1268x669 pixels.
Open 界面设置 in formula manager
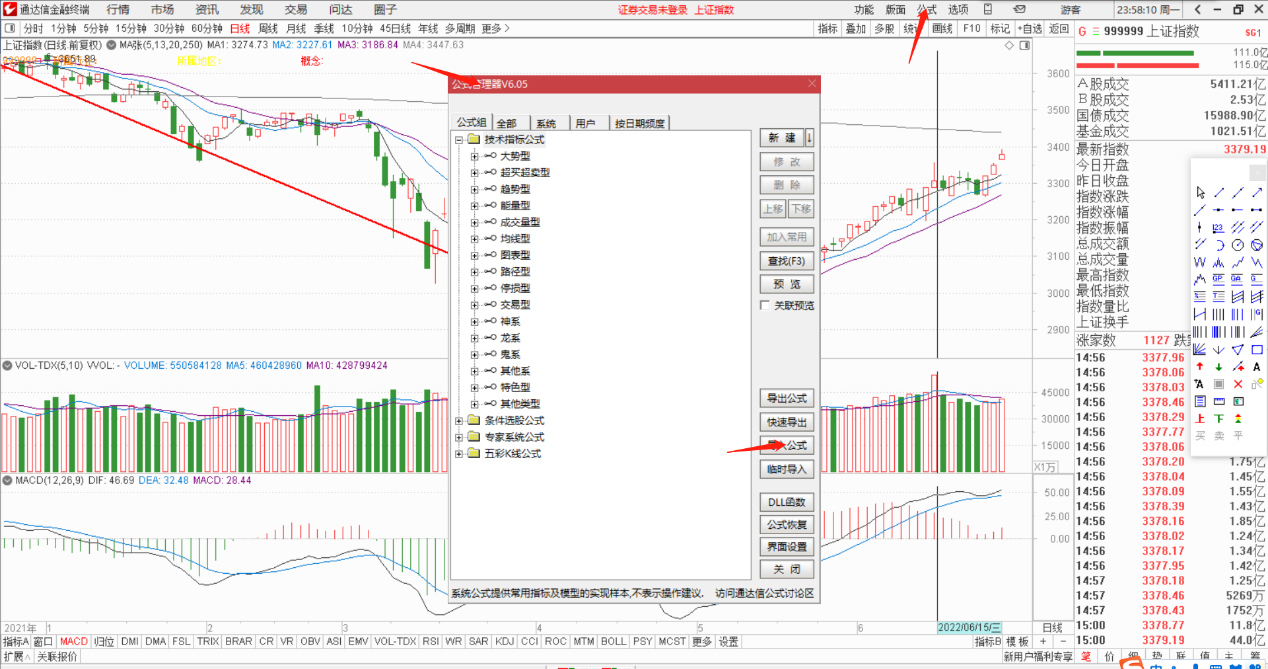[786, 547]
